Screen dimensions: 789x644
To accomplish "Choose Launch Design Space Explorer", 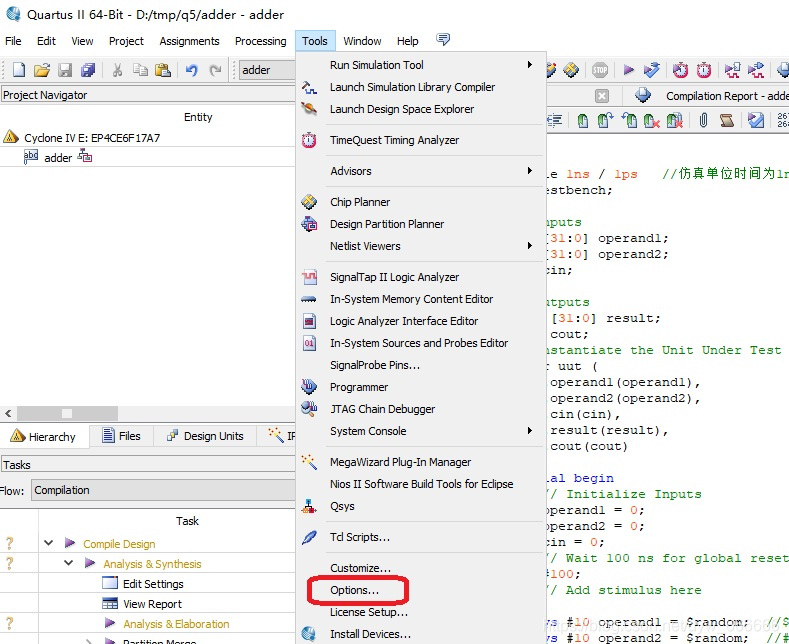I will (421, 109).
